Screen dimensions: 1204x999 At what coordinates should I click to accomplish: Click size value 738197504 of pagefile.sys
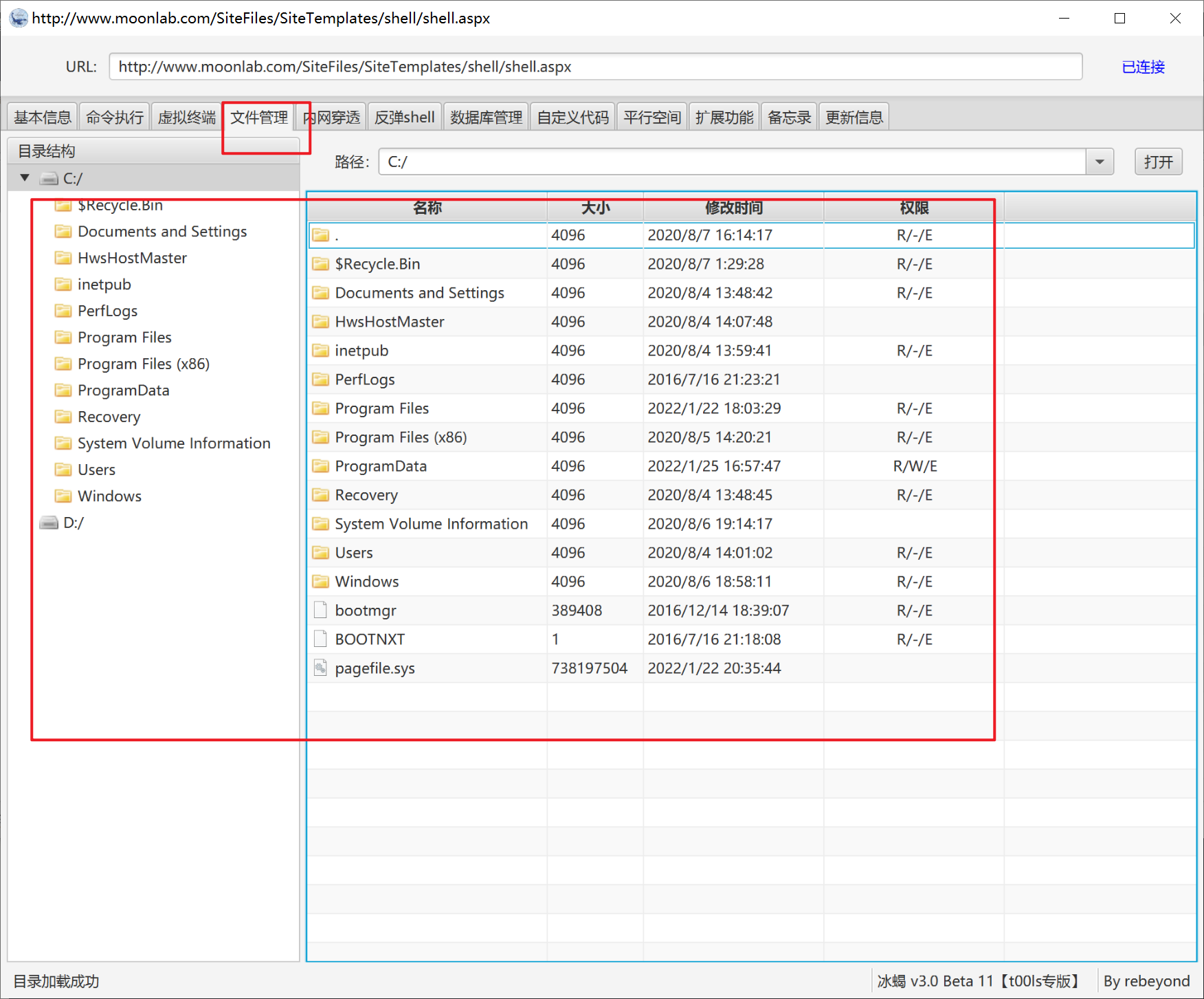click(x=590, y=668)
